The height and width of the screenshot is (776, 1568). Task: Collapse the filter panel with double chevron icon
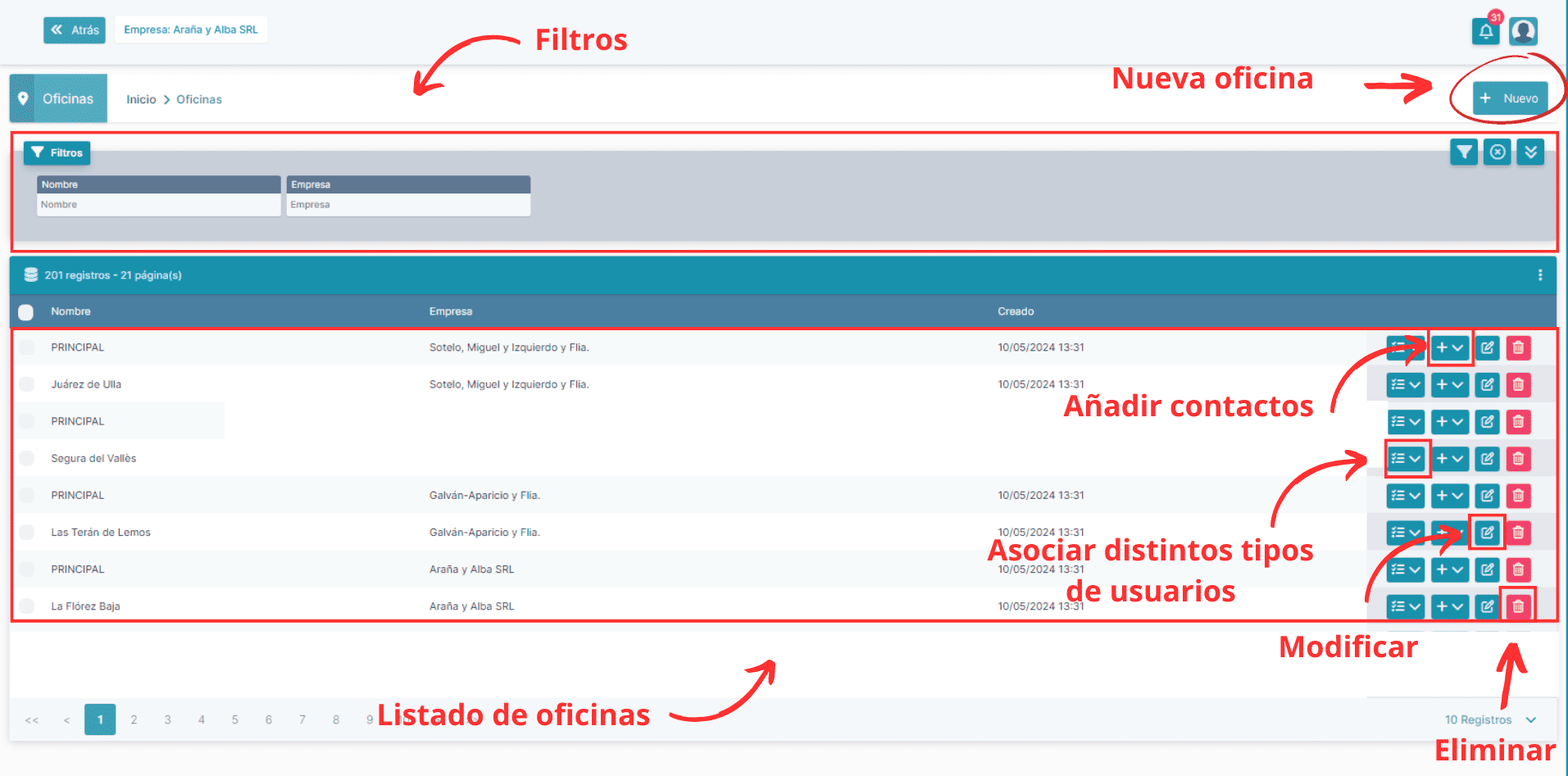coord(1530,152)
